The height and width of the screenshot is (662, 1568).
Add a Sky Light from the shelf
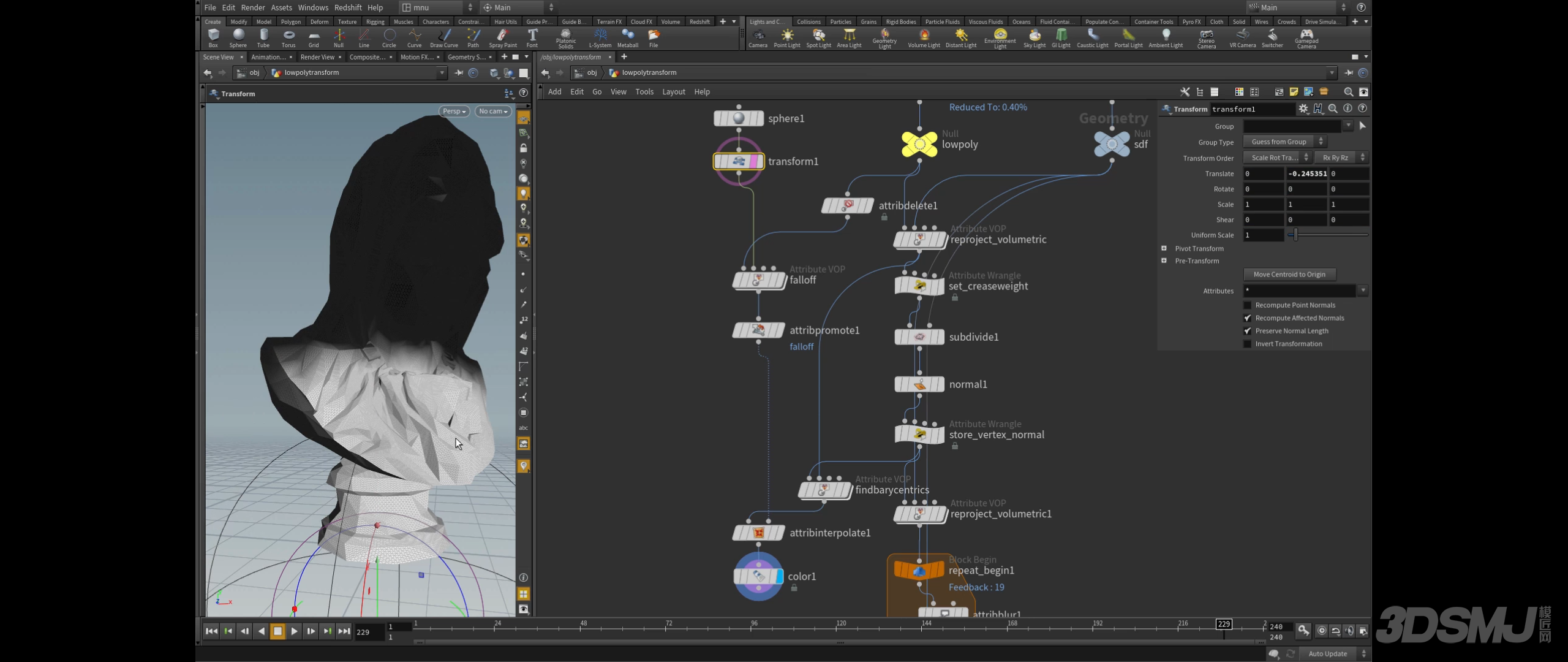point(1035,38)
